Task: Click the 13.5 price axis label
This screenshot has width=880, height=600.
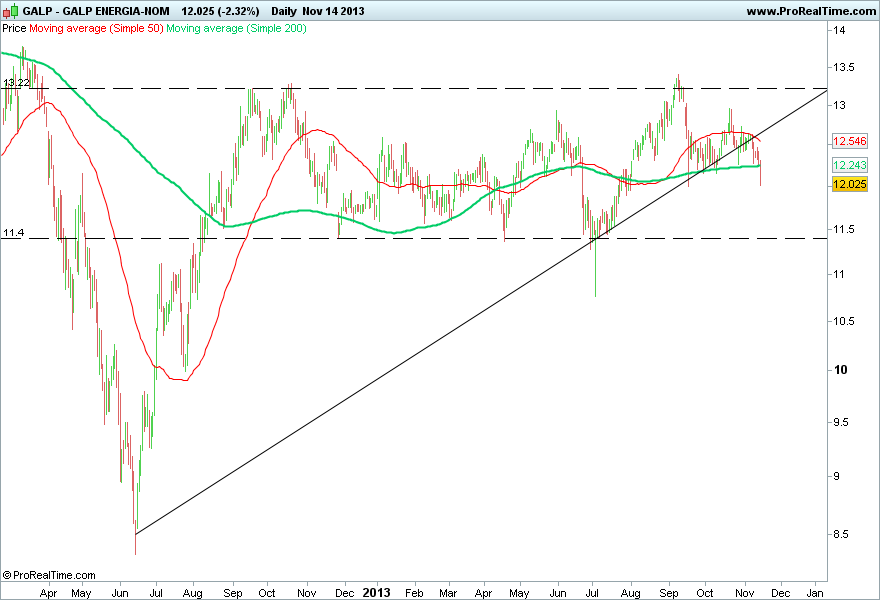Action: [x=844, y=67]
